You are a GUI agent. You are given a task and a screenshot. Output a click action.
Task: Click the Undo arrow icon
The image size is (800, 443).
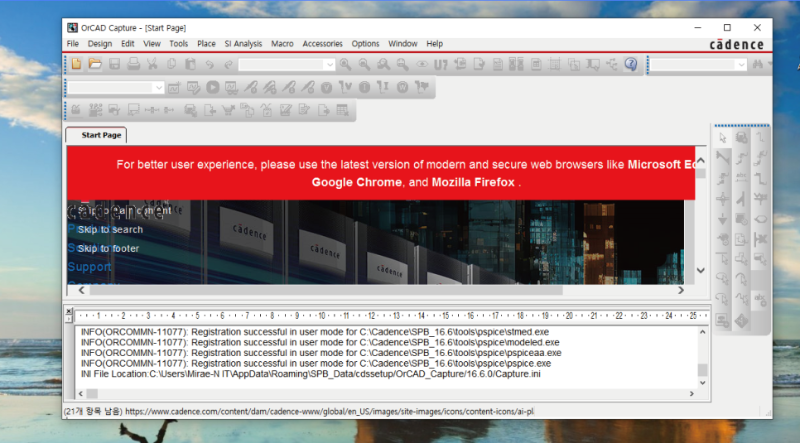click(209, 64)
